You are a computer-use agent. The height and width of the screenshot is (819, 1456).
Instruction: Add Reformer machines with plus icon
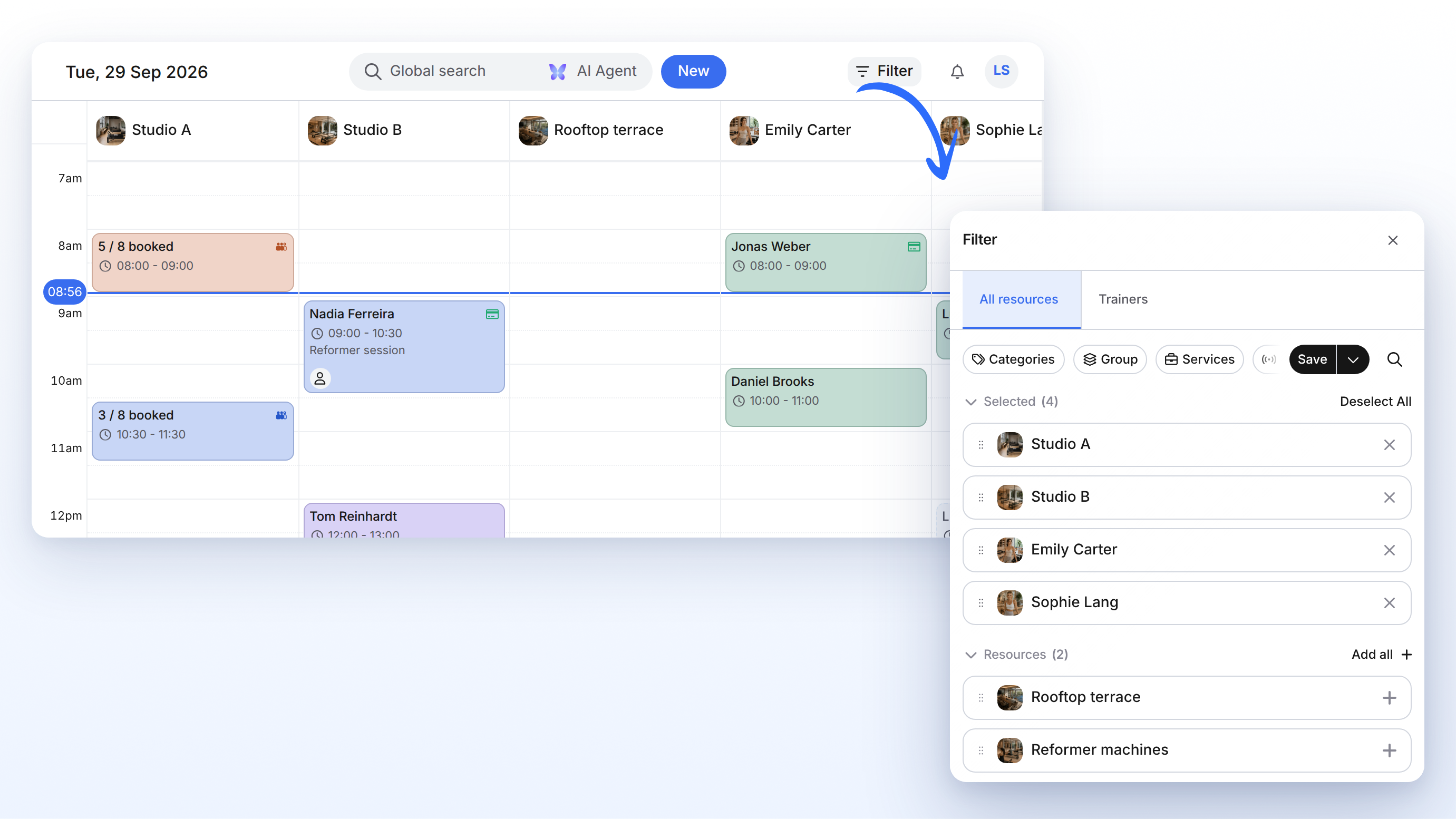click(x=1389, y=750)
